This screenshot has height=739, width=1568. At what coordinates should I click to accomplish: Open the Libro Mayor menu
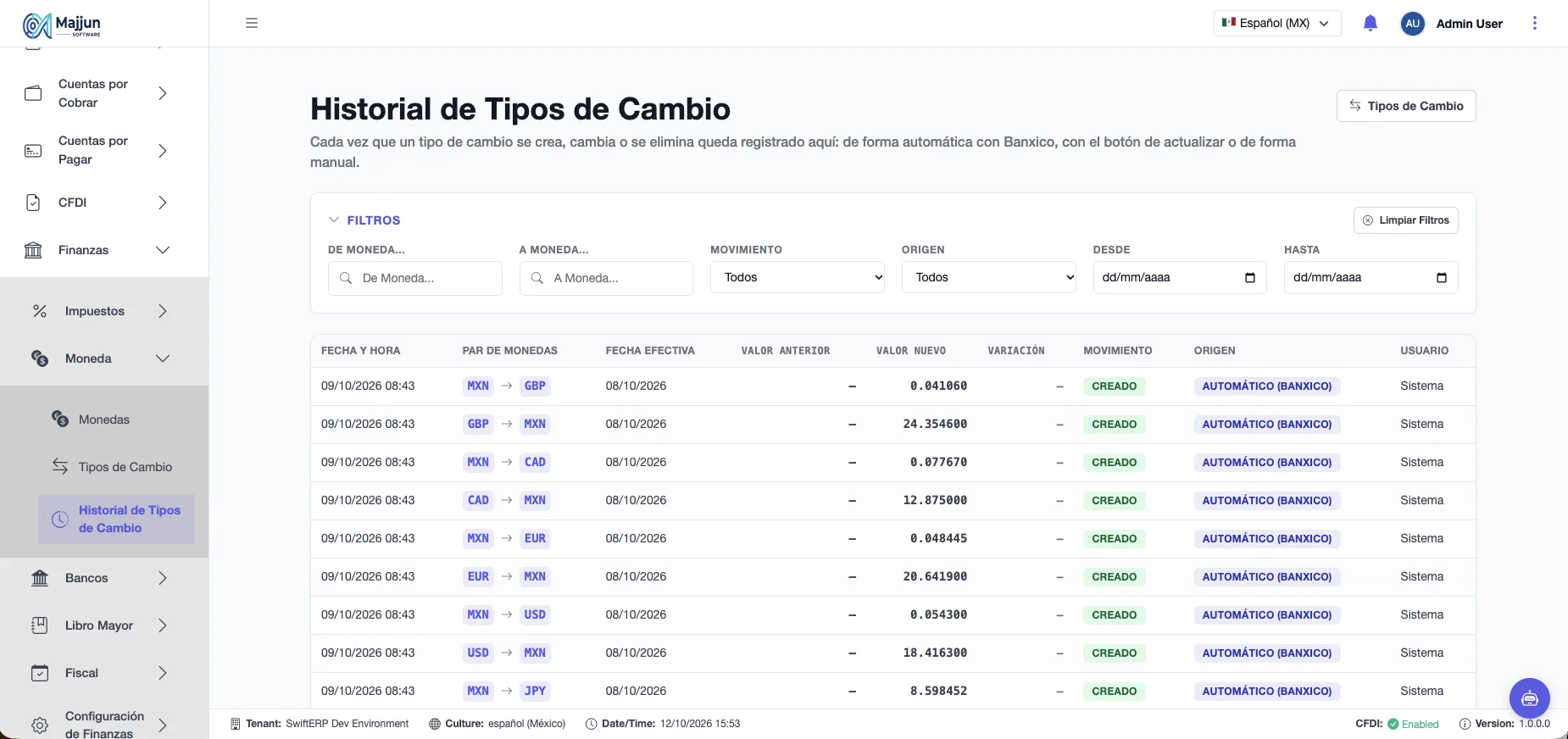pos(99,625)
